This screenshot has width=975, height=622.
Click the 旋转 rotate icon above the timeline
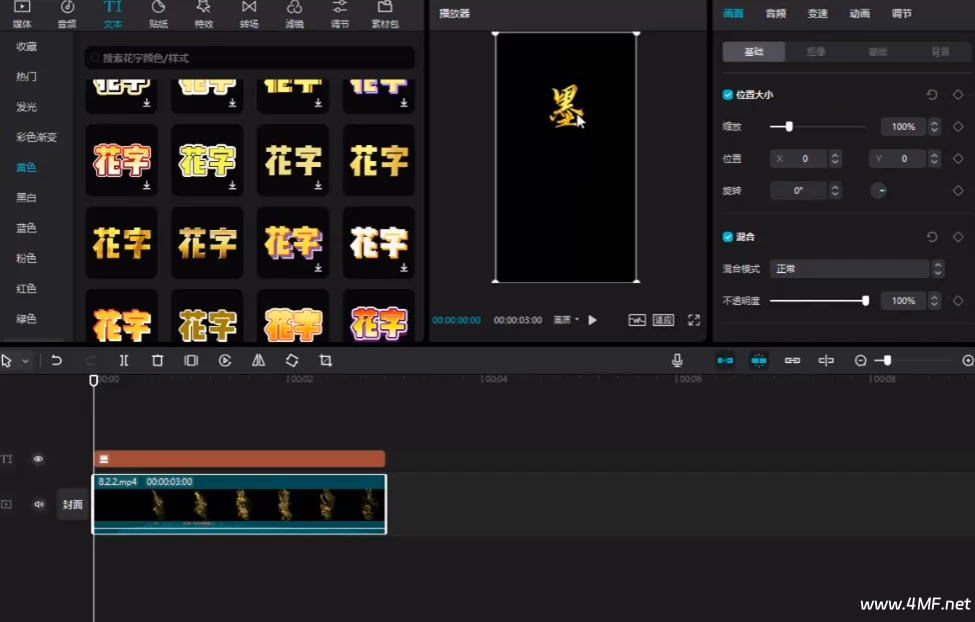click(x=291, y=360)
